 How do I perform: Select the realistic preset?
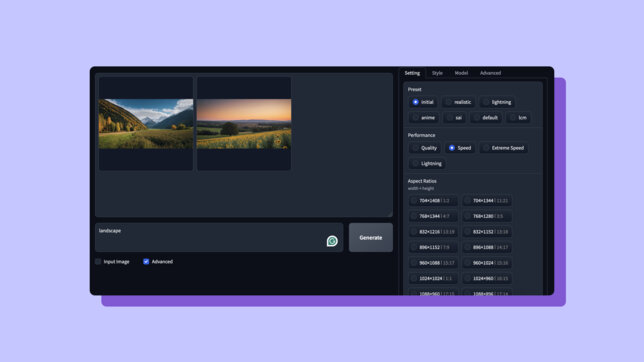tap(458, 102)
